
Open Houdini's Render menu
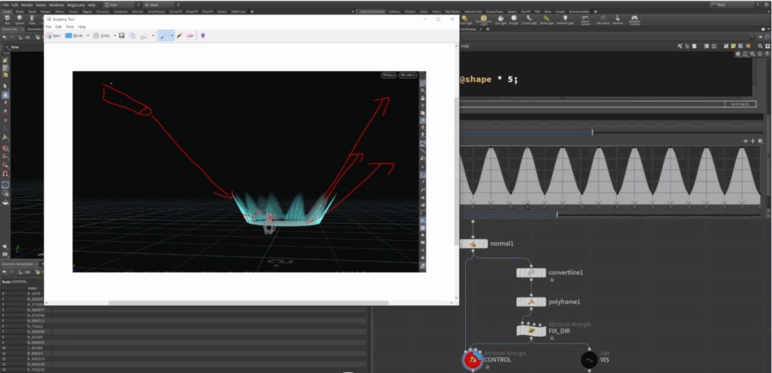(27, 5)
